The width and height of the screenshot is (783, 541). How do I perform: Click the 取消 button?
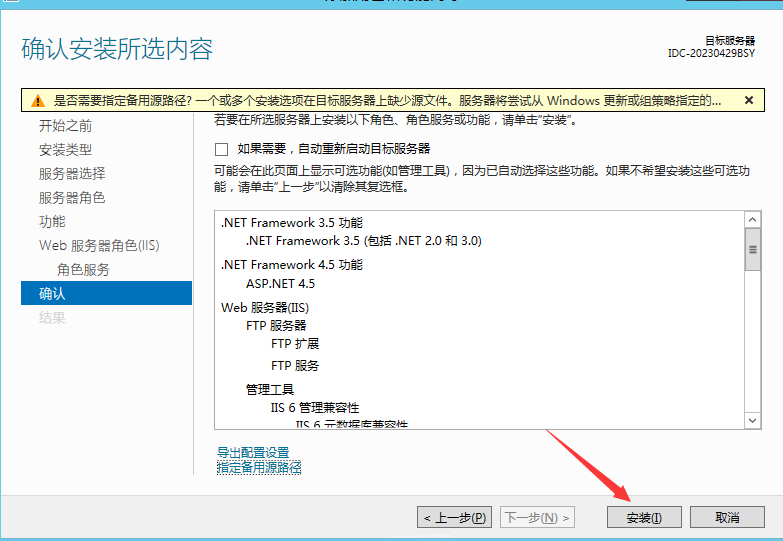click(x=727, y=518)
